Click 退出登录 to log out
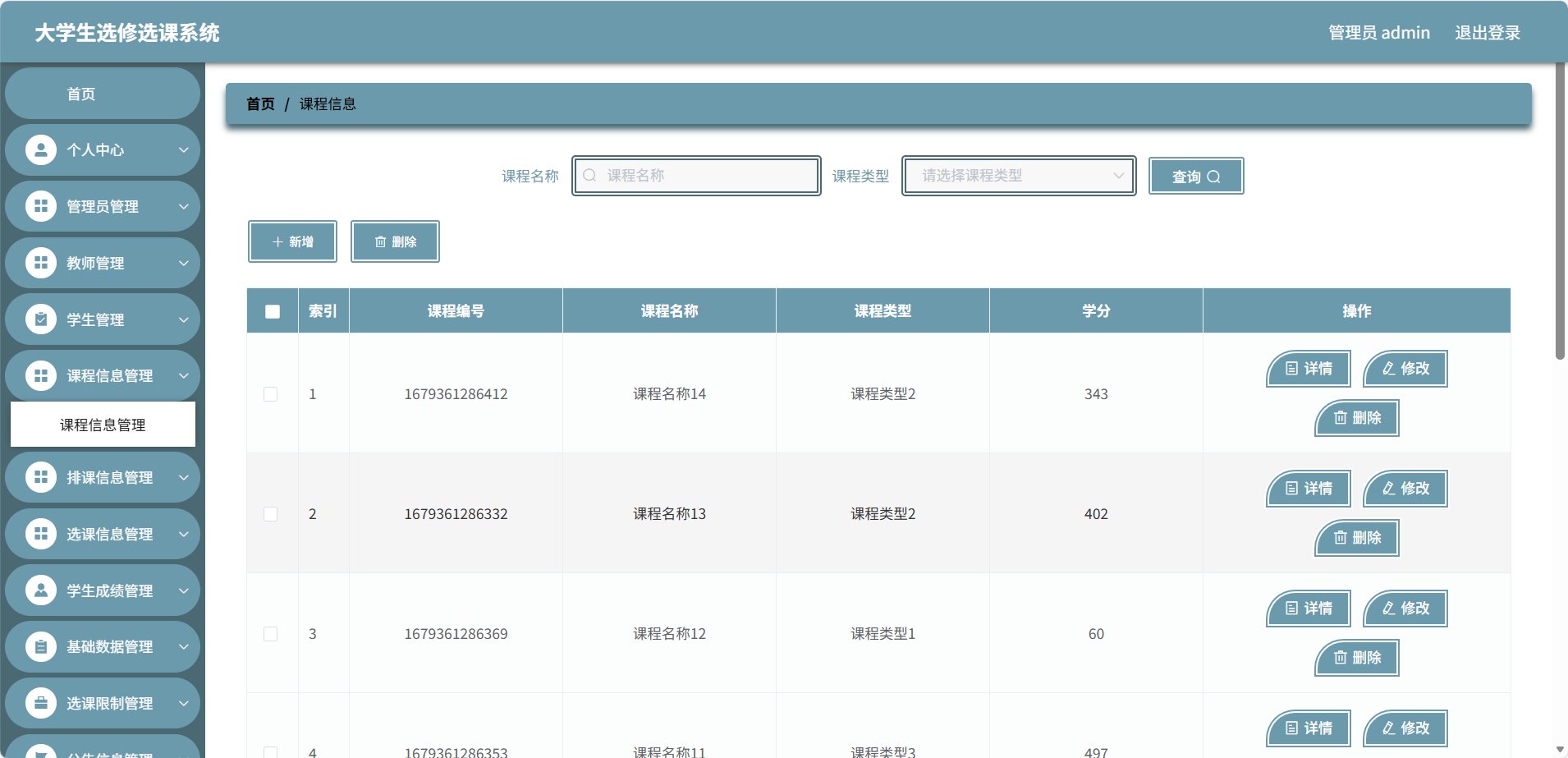Image resolution: width=1568 pixels, height=758 pixels. click(x=1488, y=33)
